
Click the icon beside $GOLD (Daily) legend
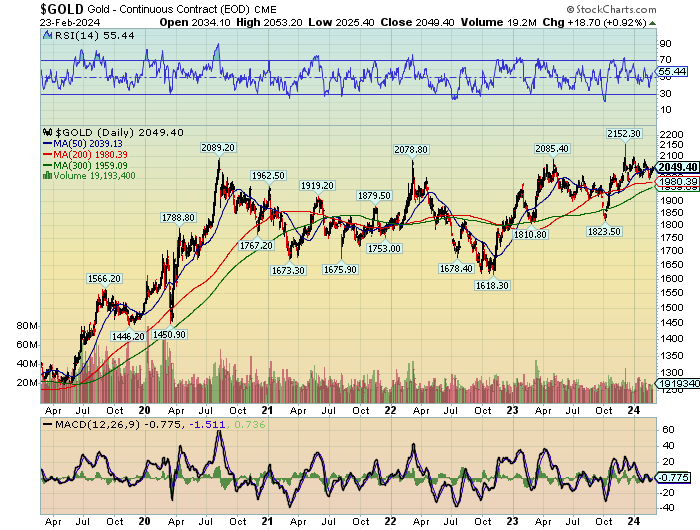pyautogui.click(x=46, y=132)
